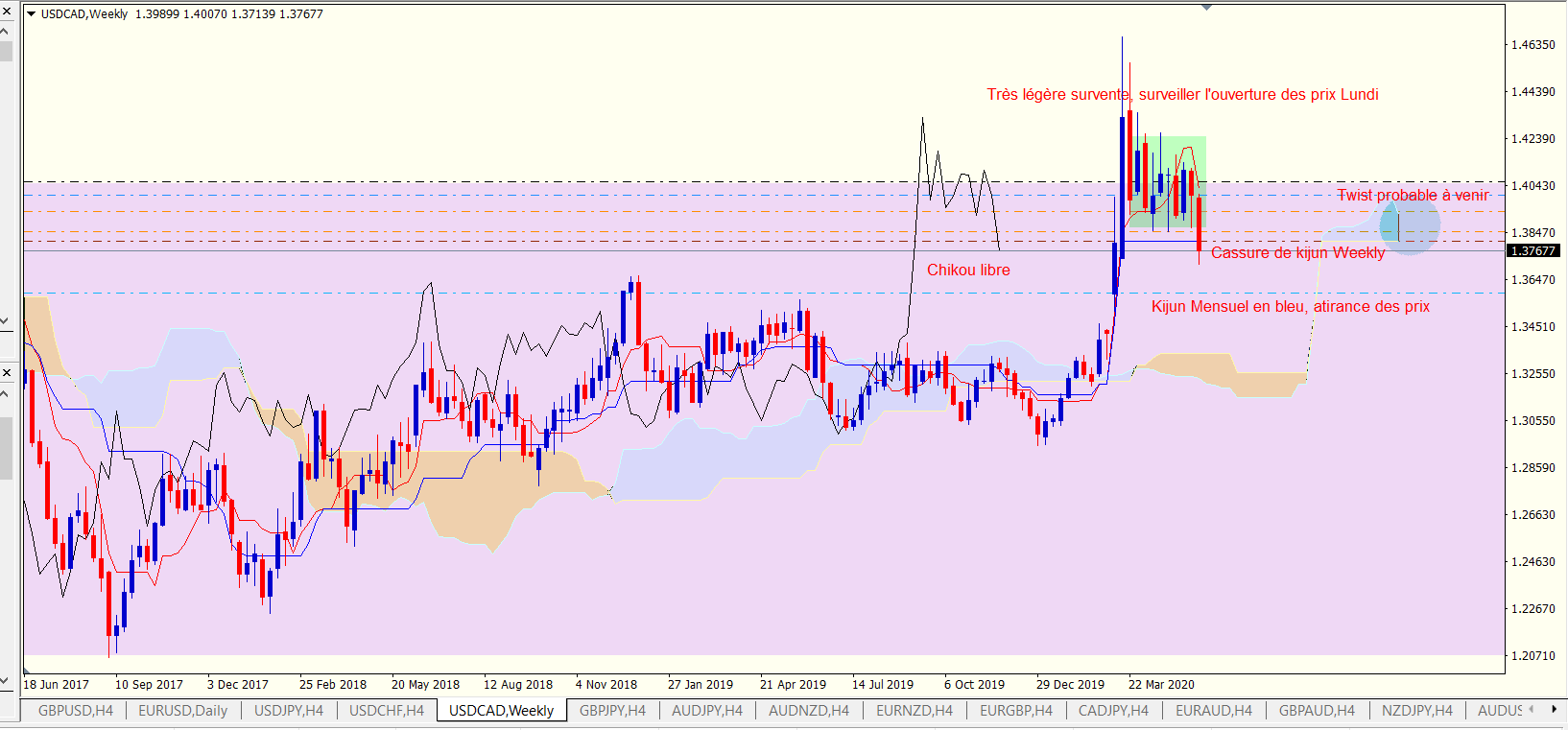Go to the NZDJPY,H4 tab
1568x730 pixels.
[1416, 711]
